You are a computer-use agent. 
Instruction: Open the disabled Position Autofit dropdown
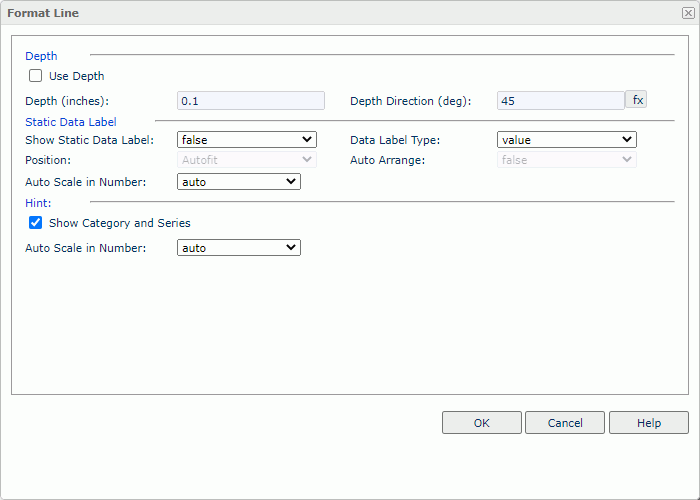coord(246,160)
